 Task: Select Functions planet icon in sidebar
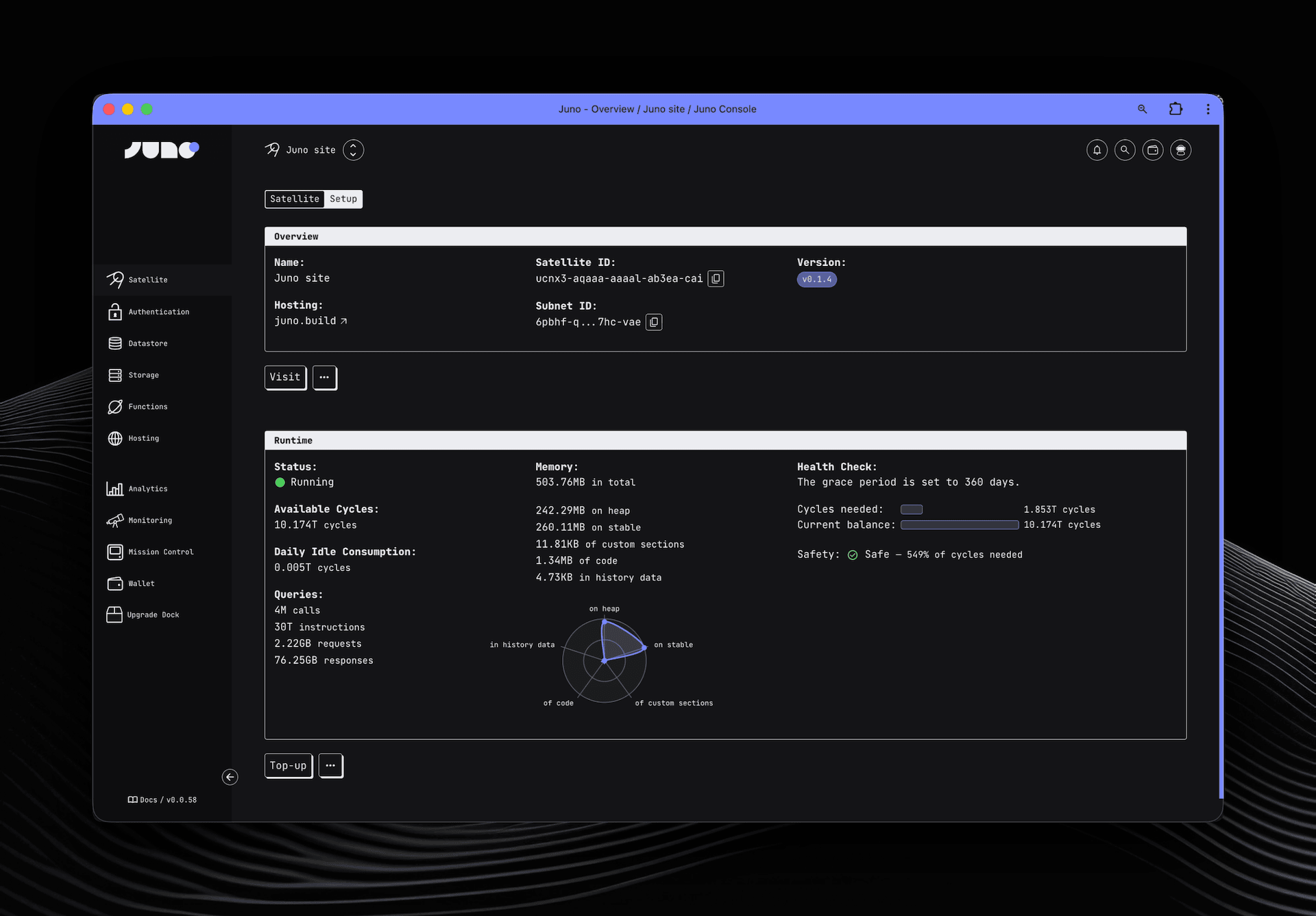point(115,407)
